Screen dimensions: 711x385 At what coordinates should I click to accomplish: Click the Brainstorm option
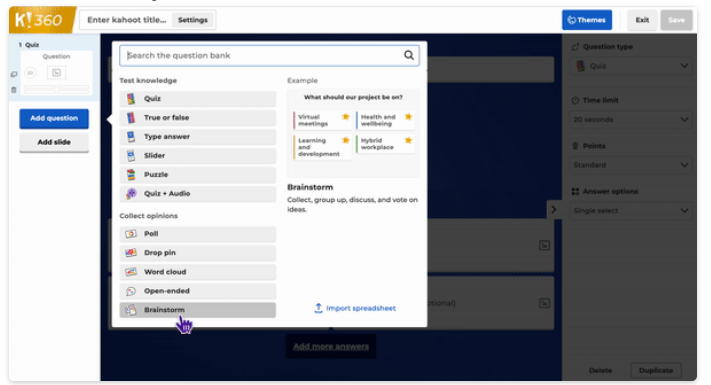tap(198, 310)
